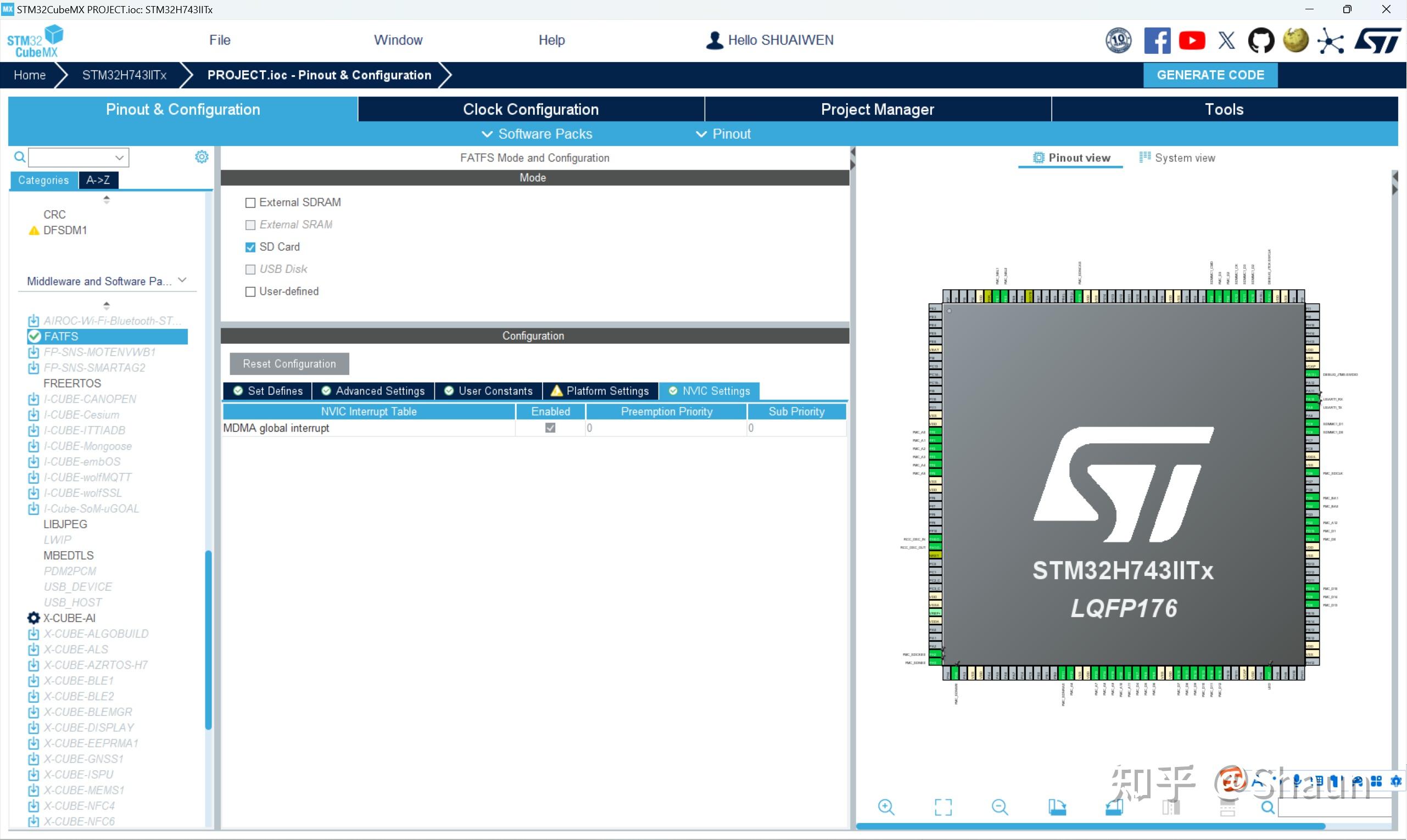Fit chip to view icon
The width and height of the screenshot is (1407, 840).
point(943,807)
